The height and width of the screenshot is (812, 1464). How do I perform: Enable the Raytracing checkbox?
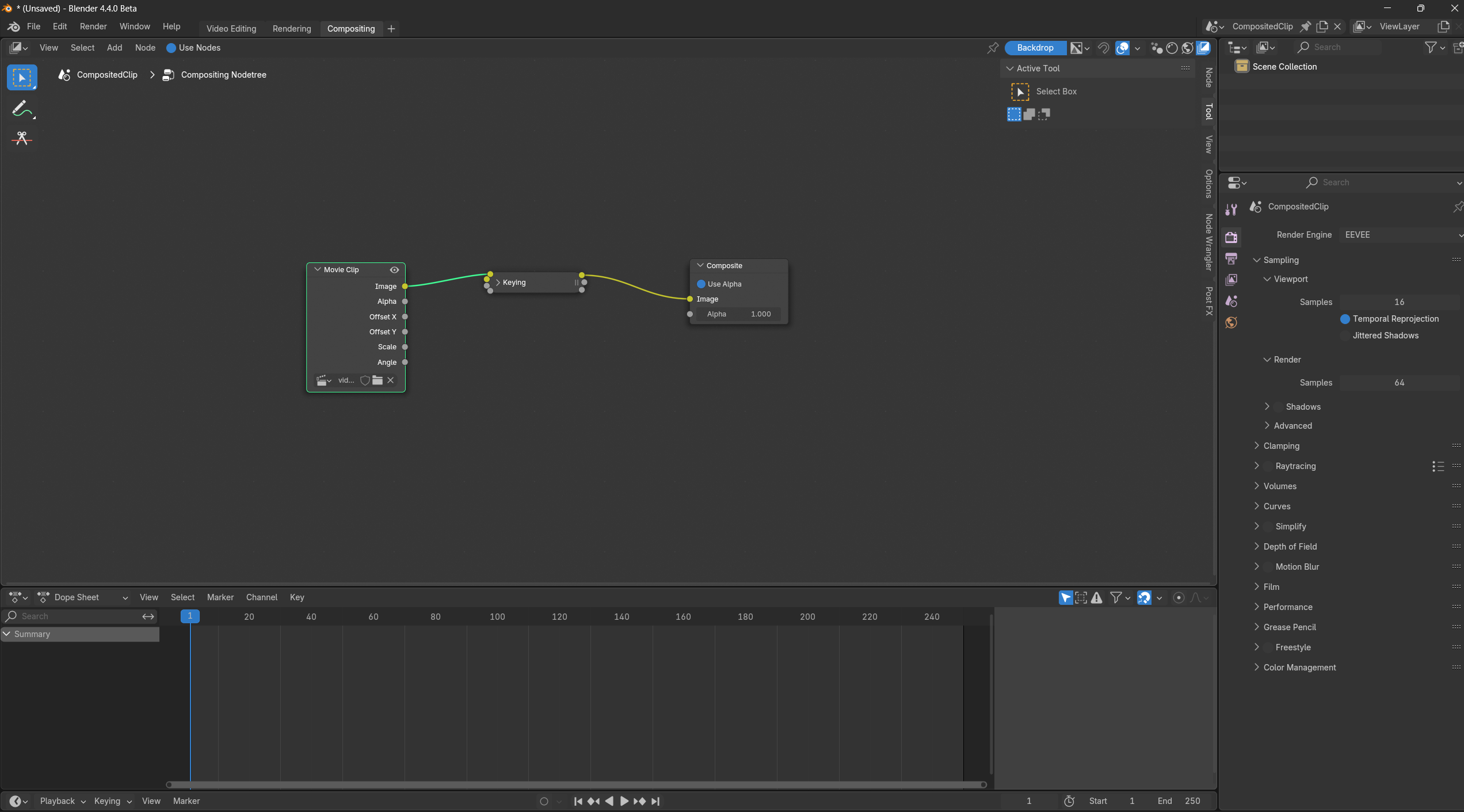click(1268, 466)
